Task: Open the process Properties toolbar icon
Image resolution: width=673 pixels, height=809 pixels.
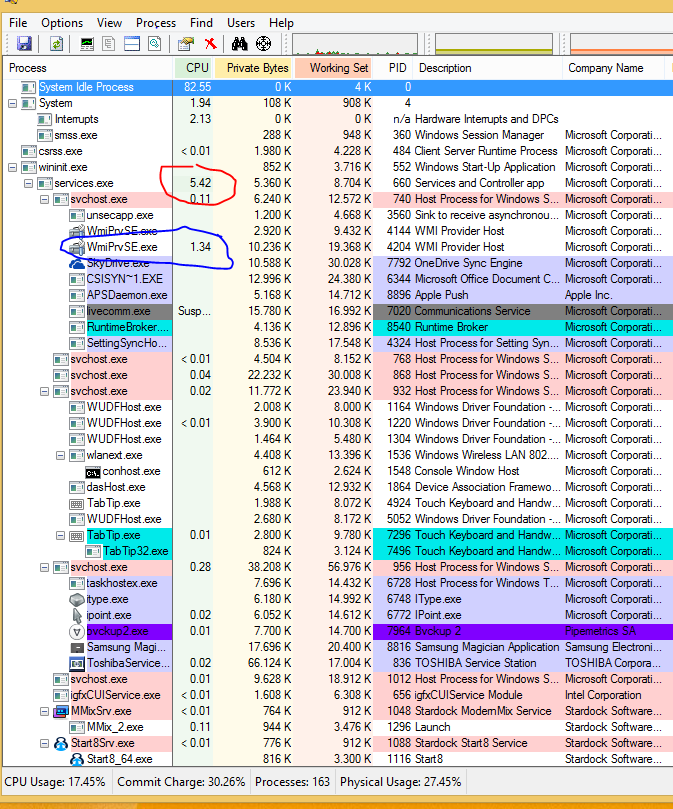Action: [185, 44]
